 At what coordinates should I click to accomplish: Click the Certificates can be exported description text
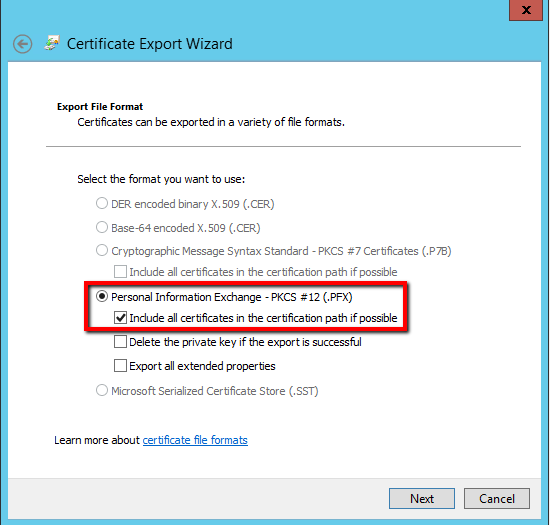point(211,122)
